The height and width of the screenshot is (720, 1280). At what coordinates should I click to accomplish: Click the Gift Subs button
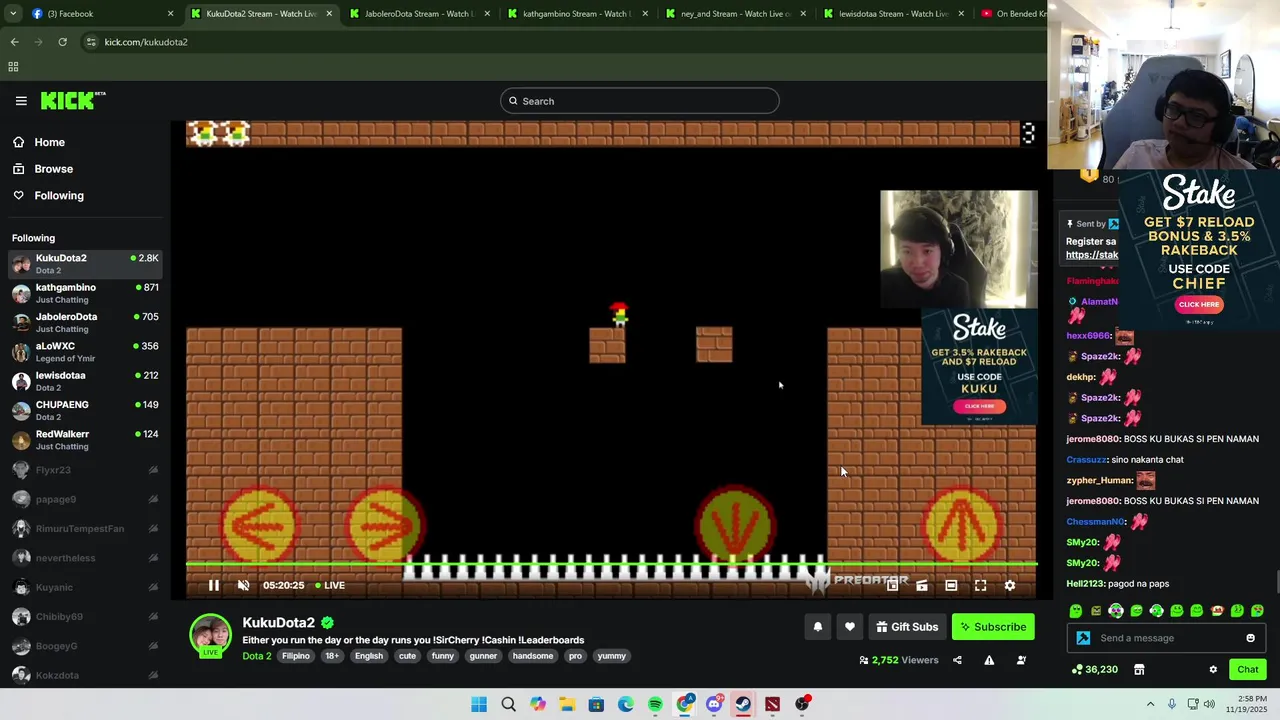tap(907, 627)
